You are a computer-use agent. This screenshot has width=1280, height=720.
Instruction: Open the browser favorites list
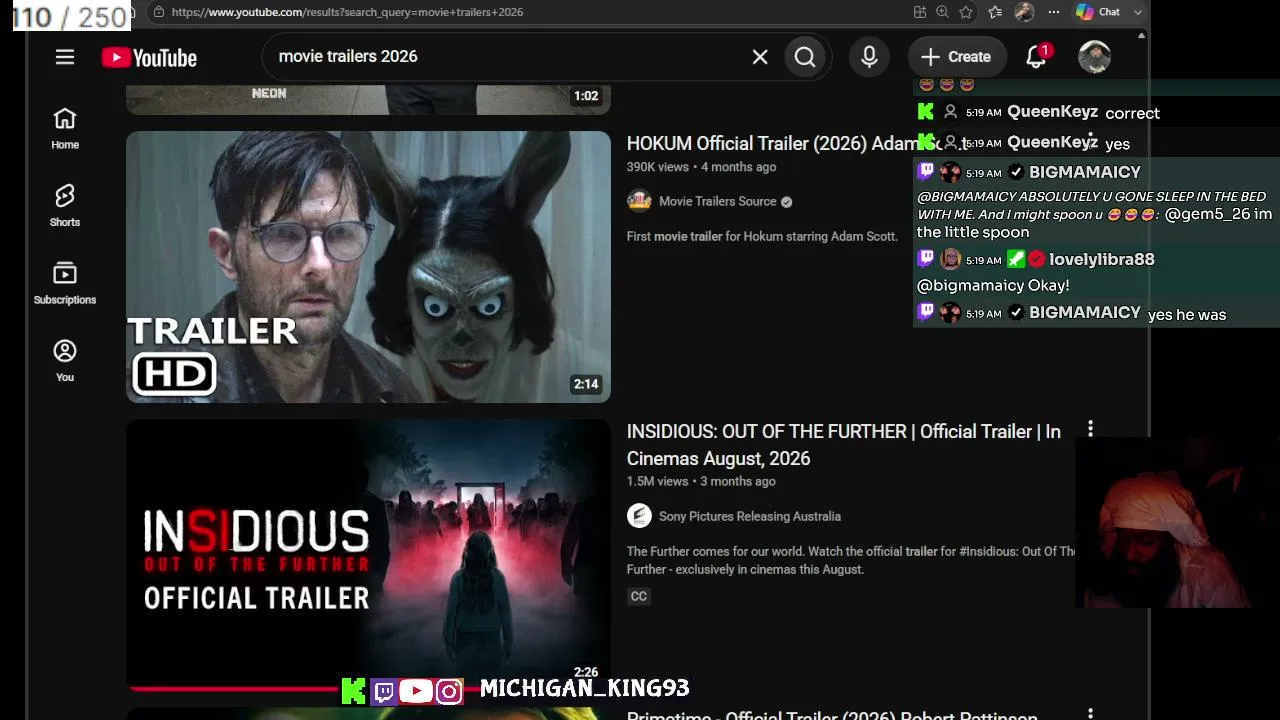coord(995,12)
